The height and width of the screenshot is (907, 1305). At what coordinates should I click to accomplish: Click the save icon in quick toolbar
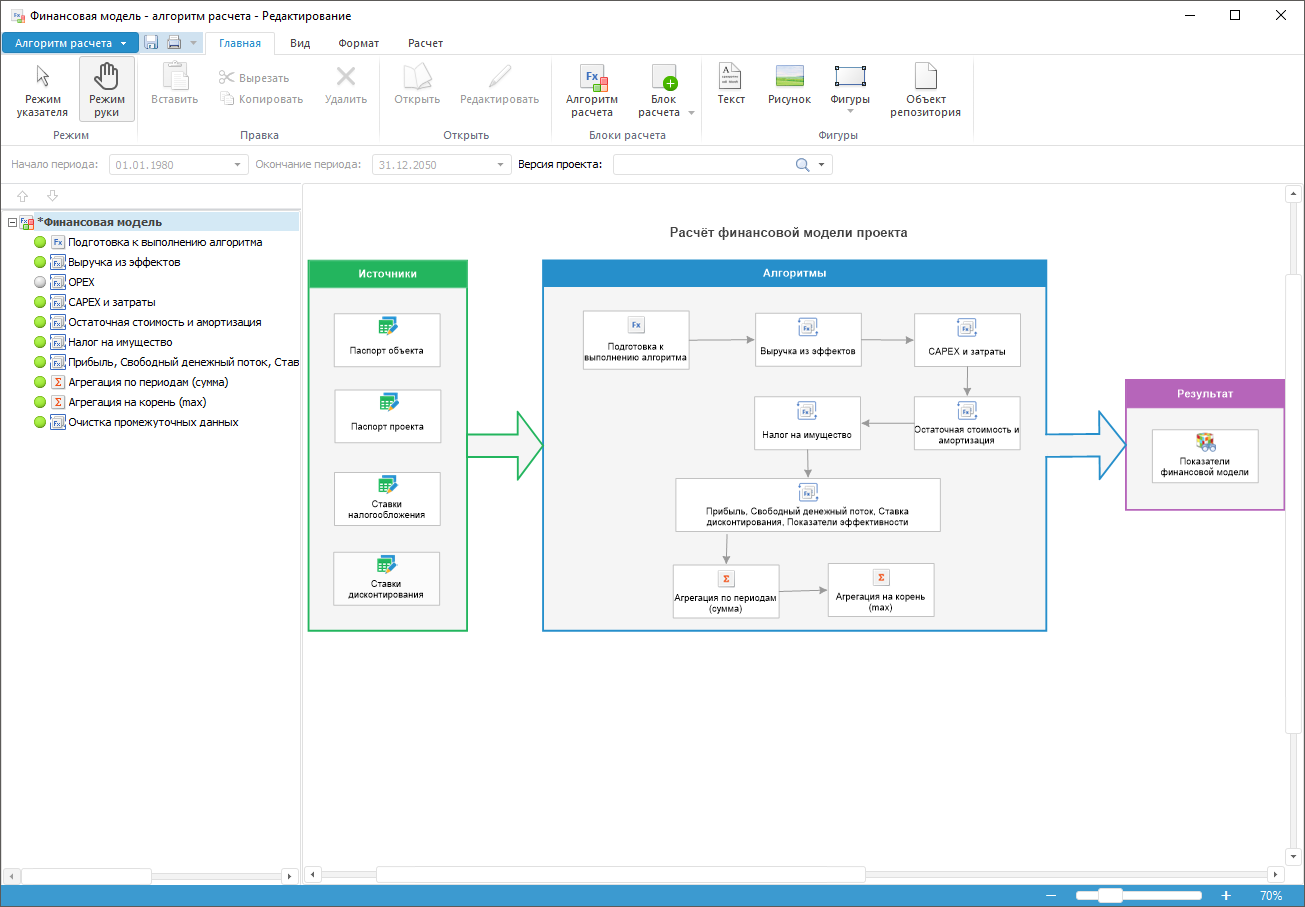(x=151, y=43)
